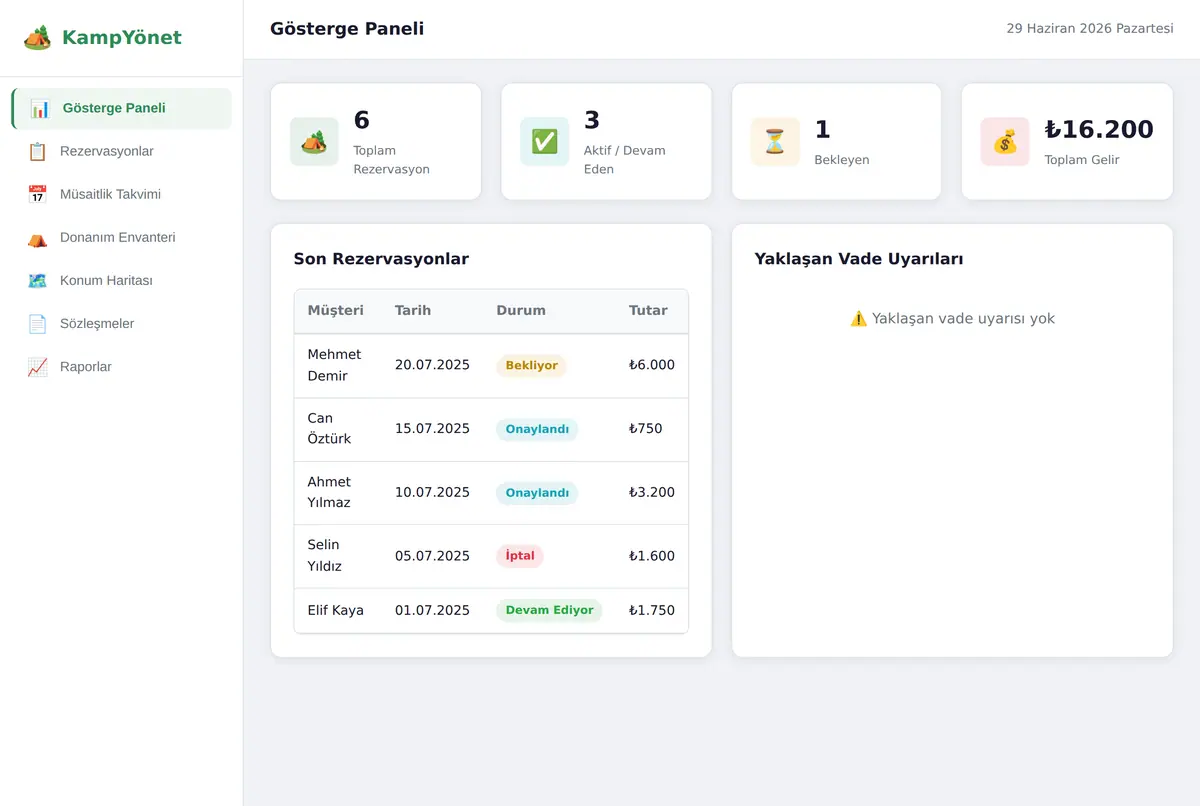This screenshot has height=806, width=1200.
Task: Click the Sözleşmeler document icon
Action: point(37,324)
